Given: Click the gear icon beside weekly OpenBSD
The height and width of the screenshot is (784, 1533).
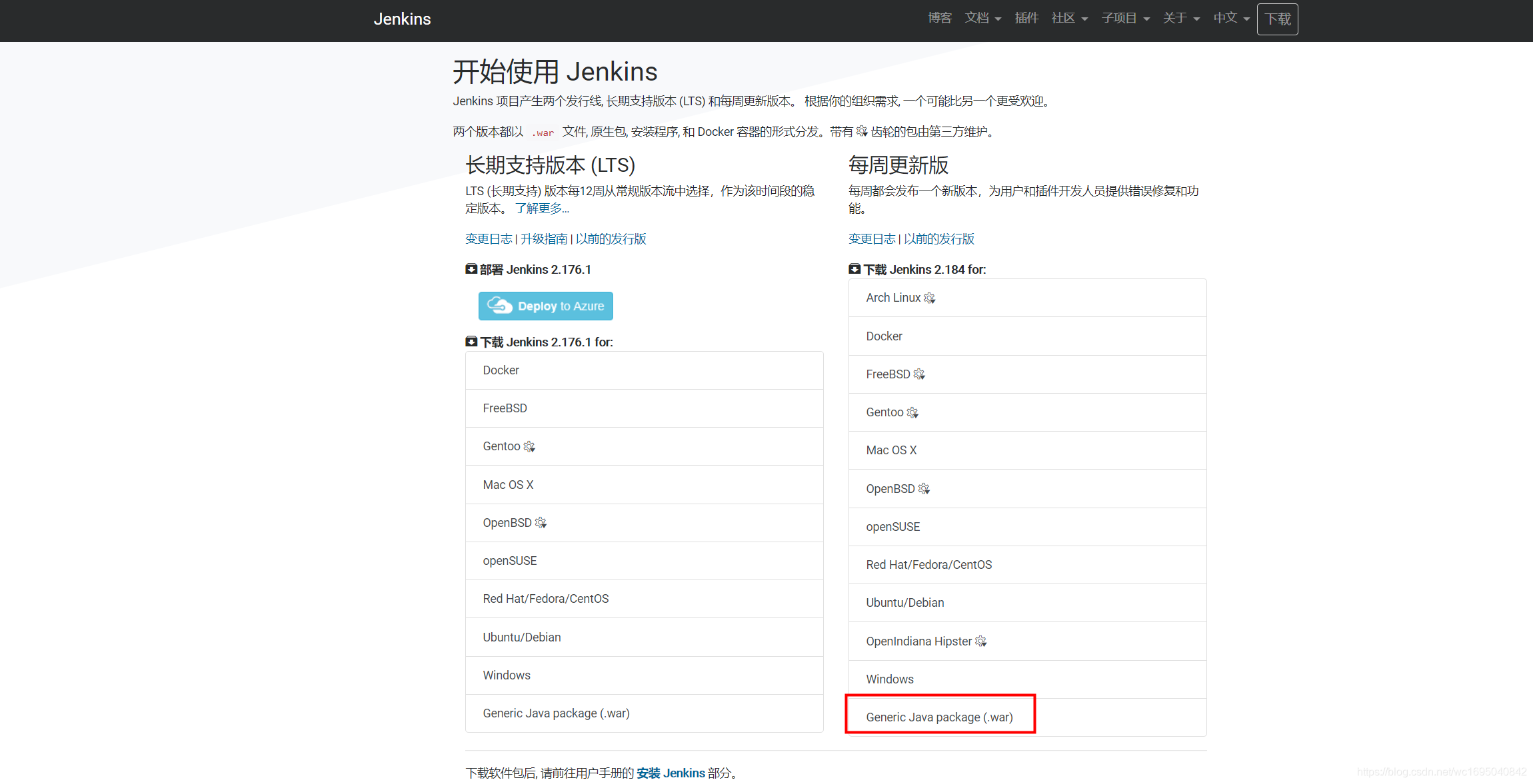Looking at the screenshot, I should click(x=924, y=489).
